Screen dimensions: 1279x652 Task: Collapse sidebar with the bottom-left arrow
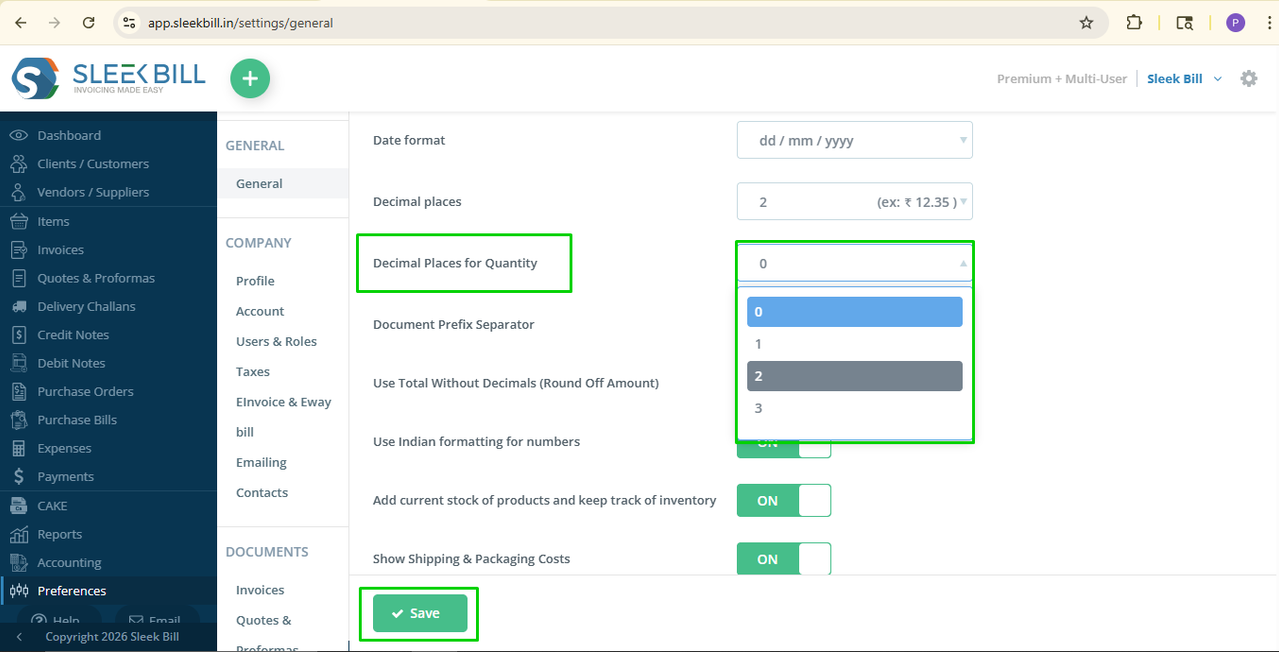[x=19, y=637]
